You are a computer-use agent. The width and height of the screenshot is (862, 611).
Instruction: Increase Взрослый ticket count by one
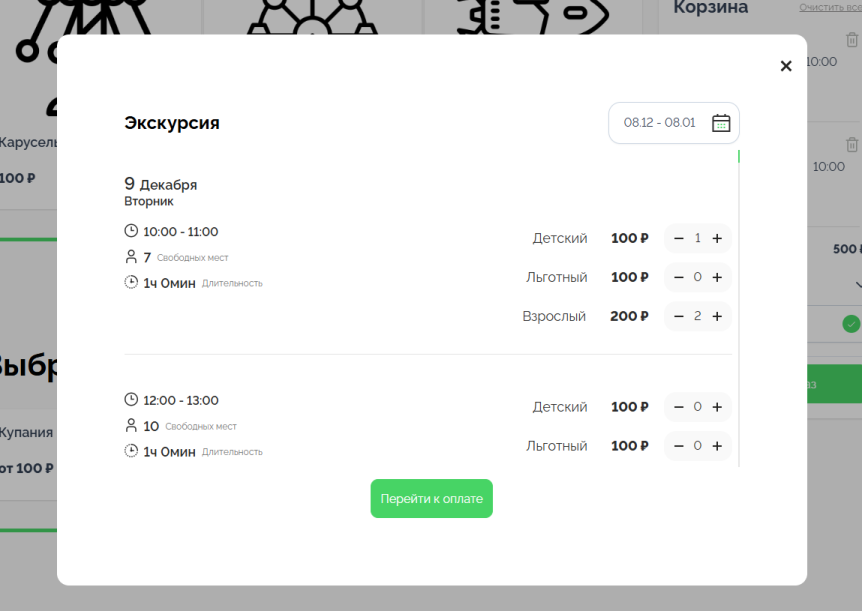717,317
